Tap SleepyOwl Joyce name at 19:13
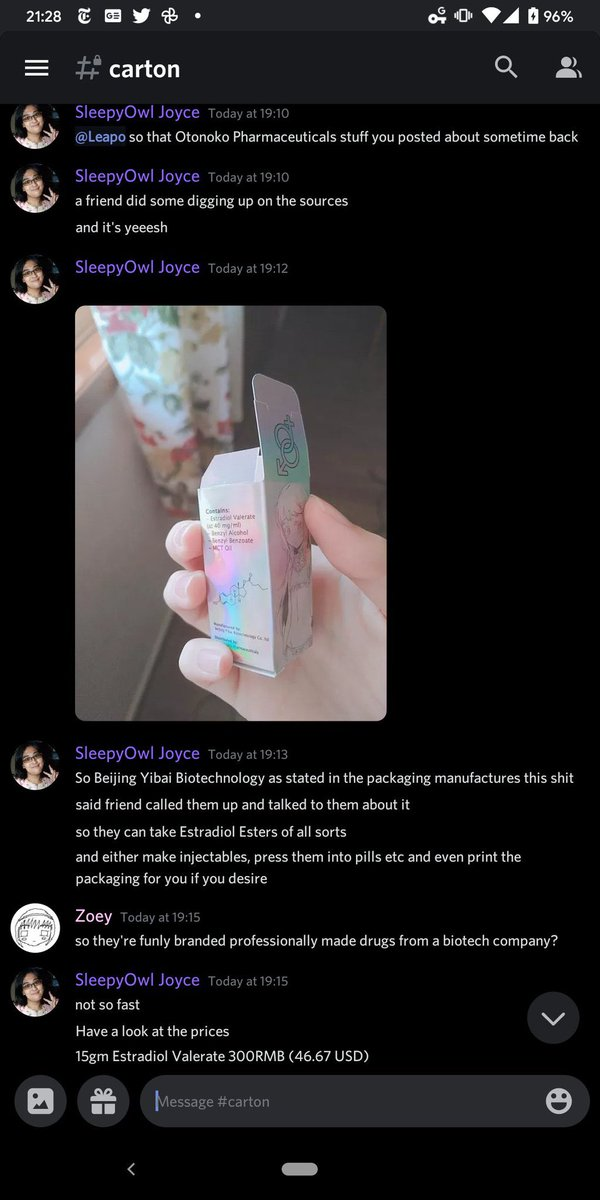Image resolution: width=600 pixels, height=1200 pixels. [137, 753]
